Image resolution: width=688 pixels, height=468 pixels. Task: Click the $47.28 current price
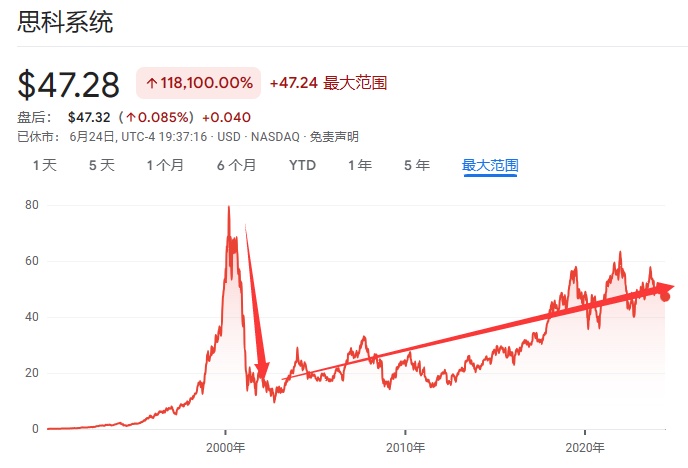coord(69,84)
